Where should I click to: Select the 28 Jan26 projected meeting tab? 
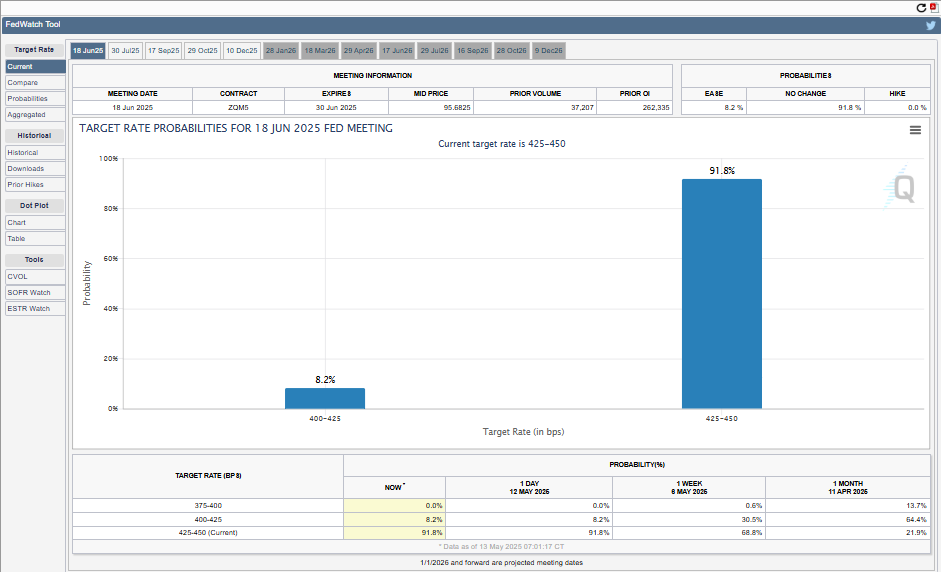[x=280, y=50]
